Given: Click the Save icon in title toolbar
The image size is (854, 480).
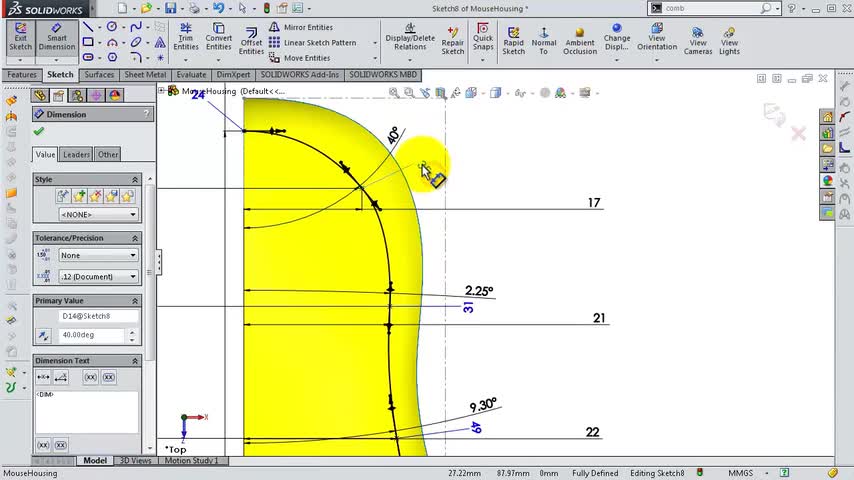Looking at the screenshot, I should [170, 8].
